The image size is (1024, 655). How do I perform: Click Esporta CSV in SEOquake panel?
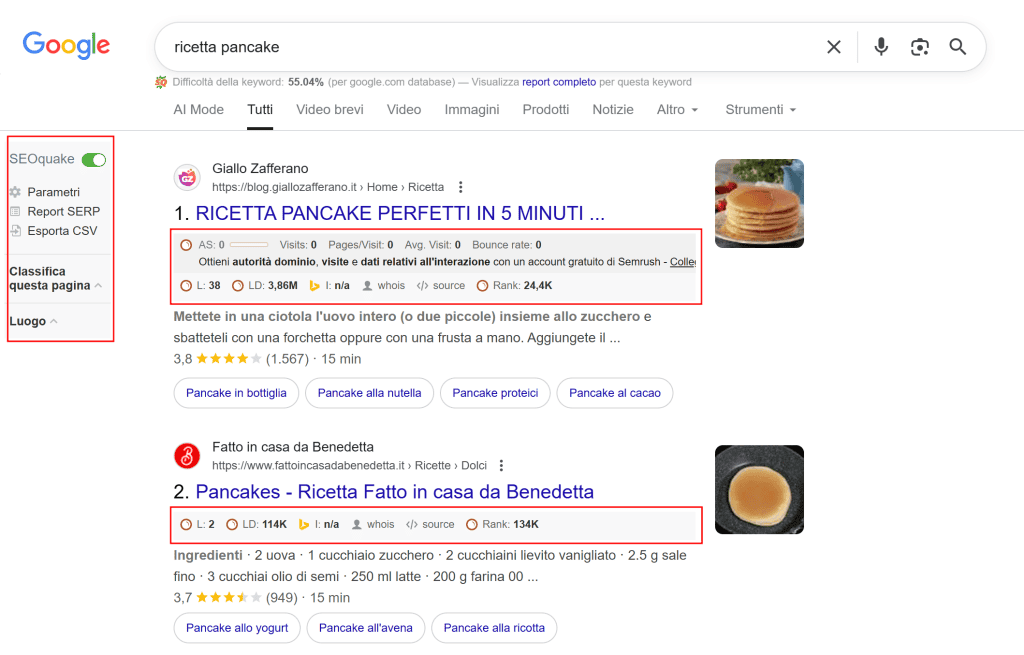pyautogui.click(x=62, y=231)
